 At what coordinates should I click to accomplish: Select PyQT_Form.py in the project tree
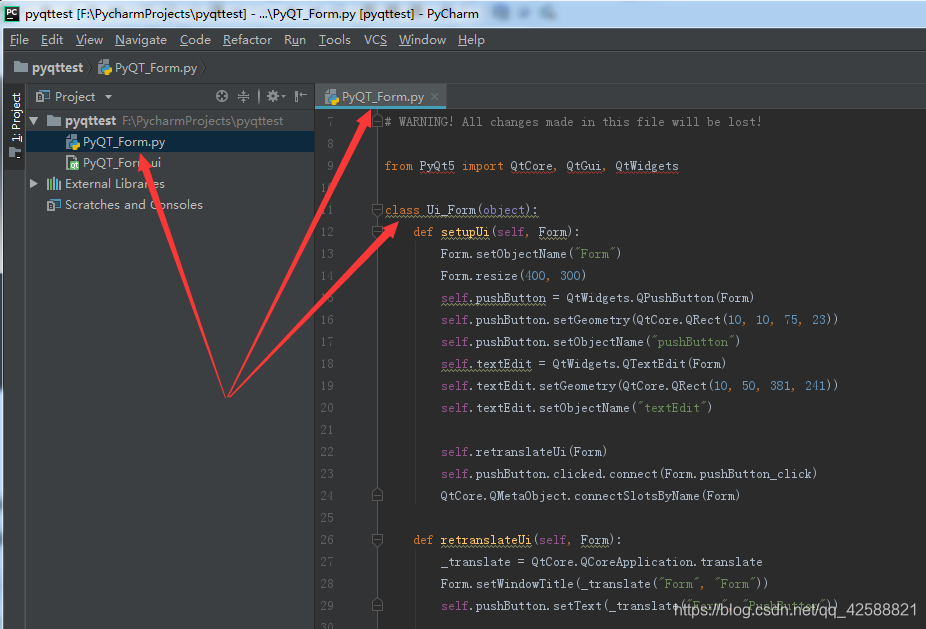tap(170, 142)
